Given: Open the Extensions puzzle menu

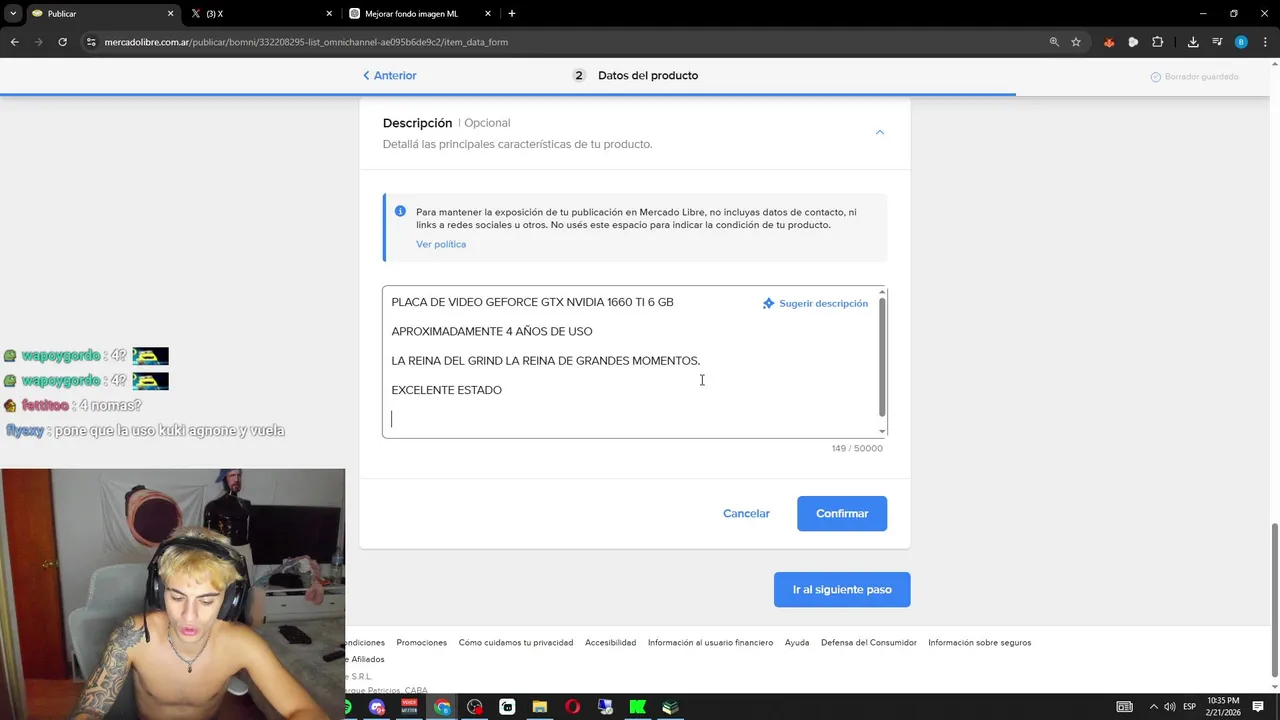Looking at the screenshot, I should tap(1158, 42).
